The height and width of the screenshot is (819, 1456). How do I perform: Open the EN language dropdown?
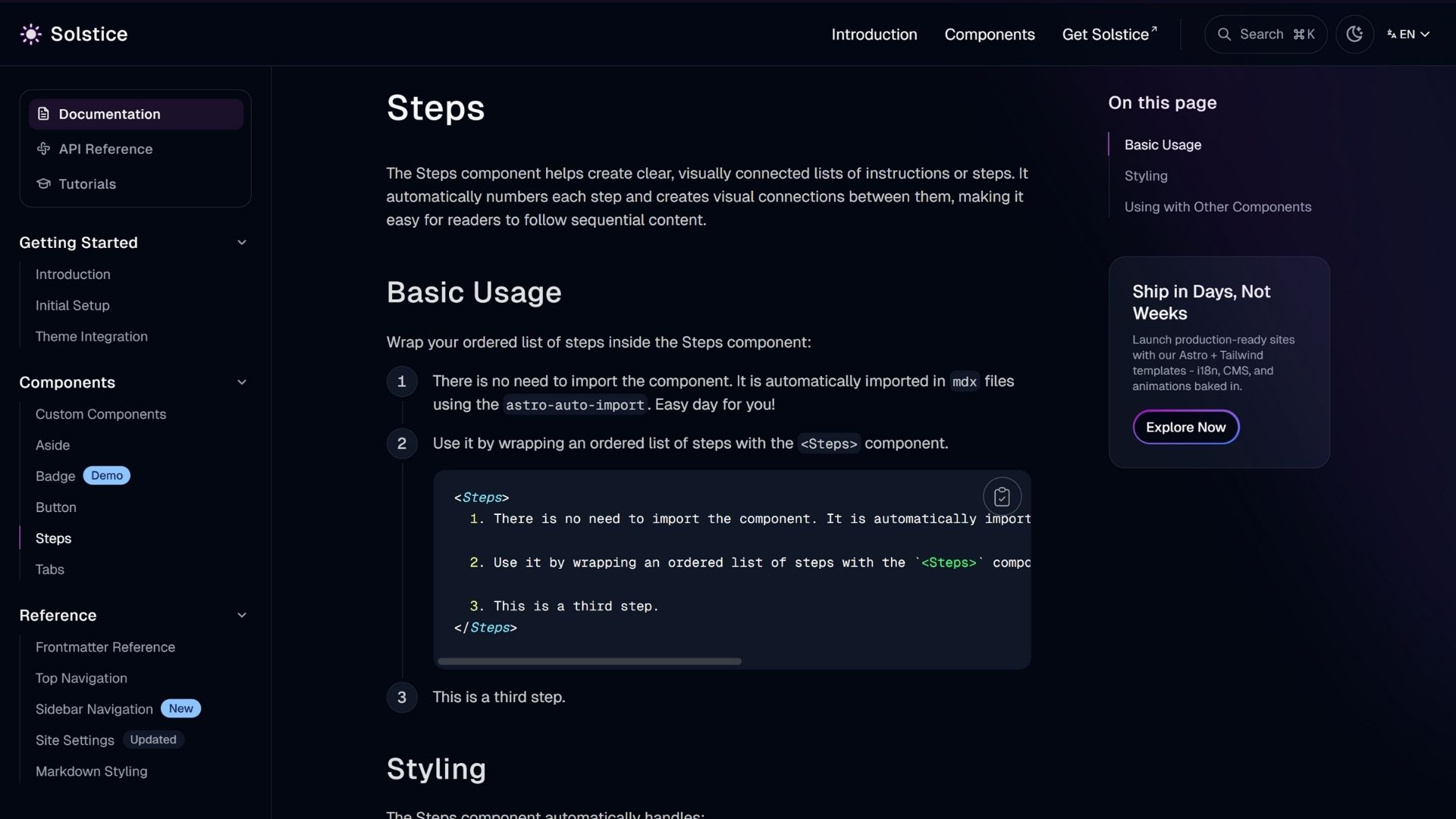[x=1408, y=34]
